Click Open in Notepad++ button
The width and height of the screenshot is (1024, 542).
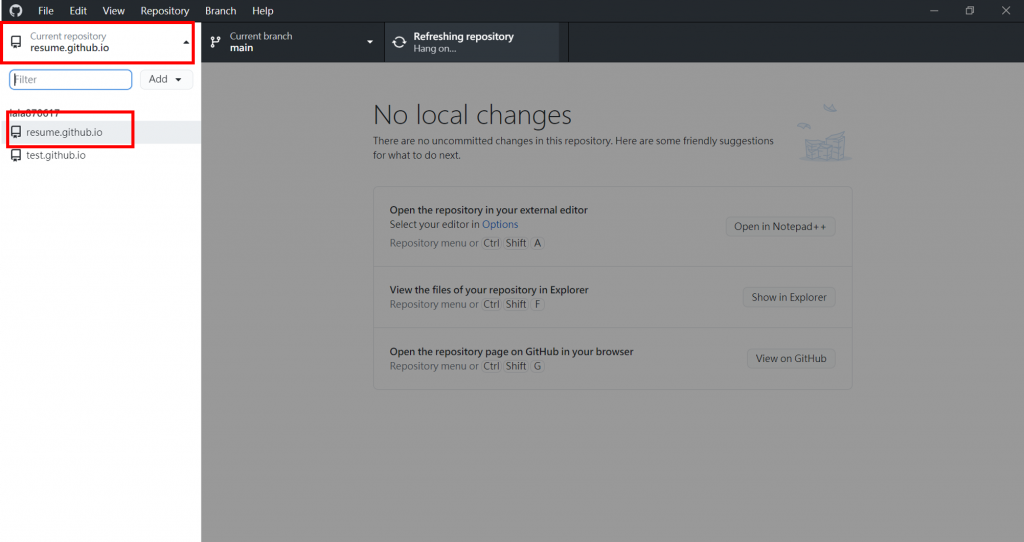[x=780, y=227]
